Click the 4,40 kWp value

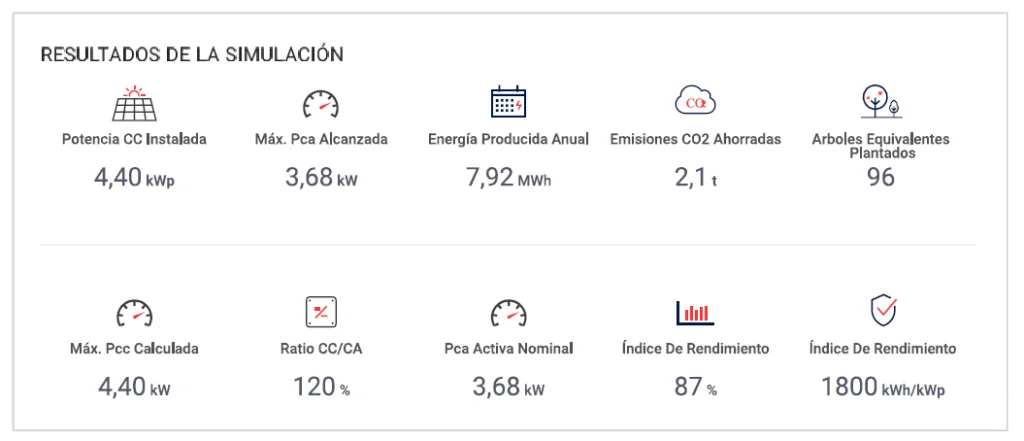point(134,177)
